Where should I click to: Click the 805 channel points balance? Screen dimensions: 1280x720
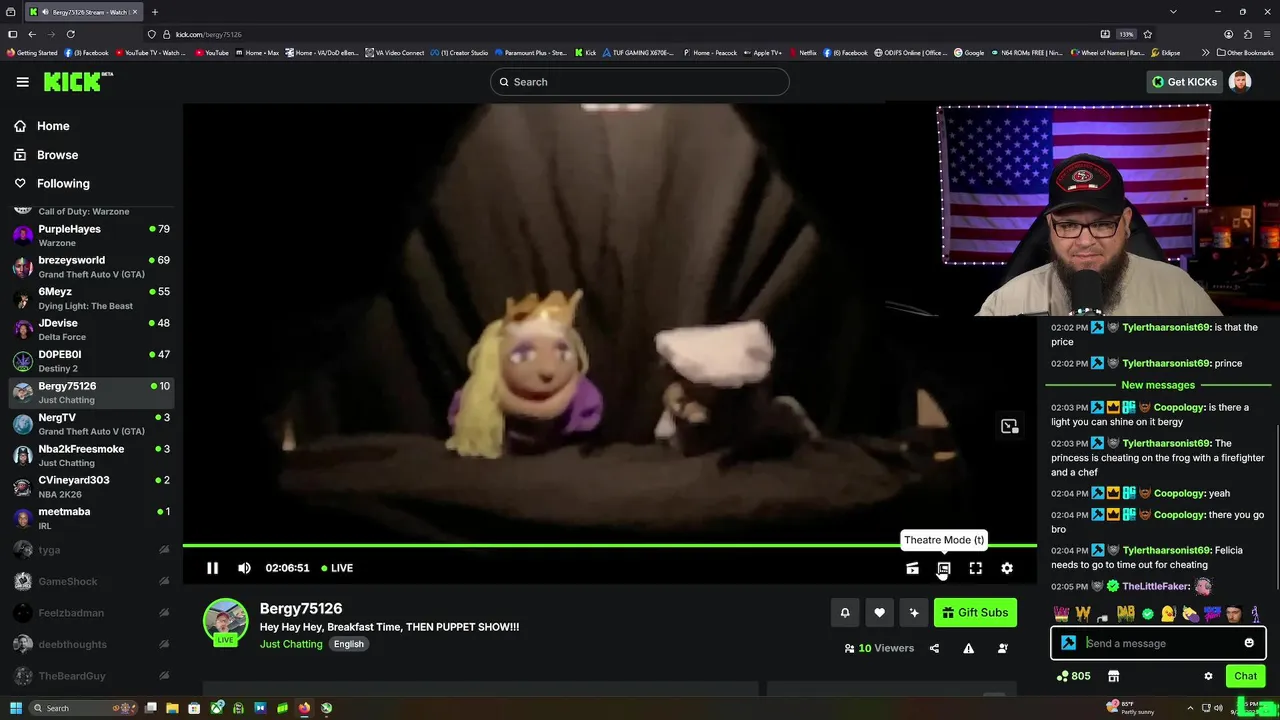coord(1074,676)
